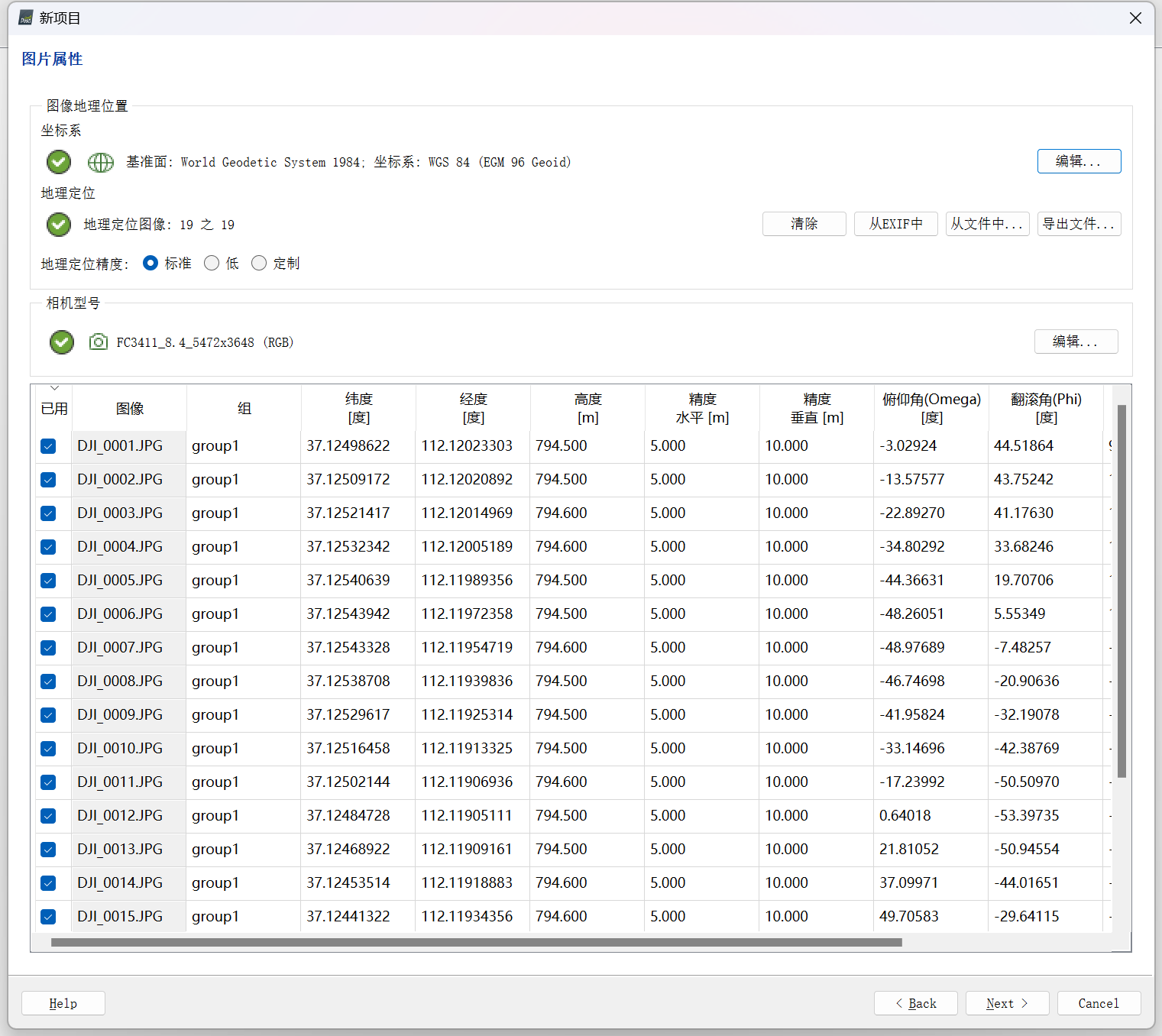Sort by the 高度 [m] column header
This screenshot has width=1162, height=1036.
point(587,408)
